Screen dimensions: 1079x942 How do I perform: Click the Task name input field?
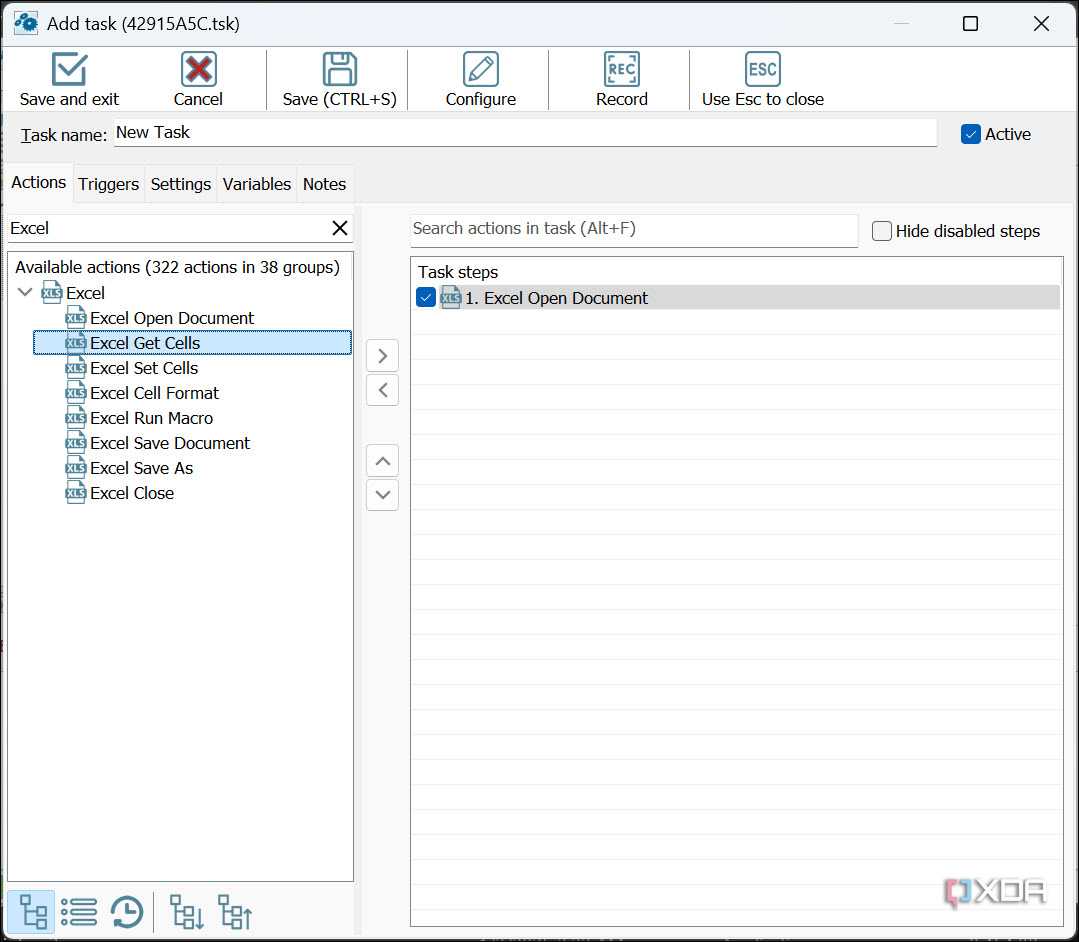coord(525,133)
